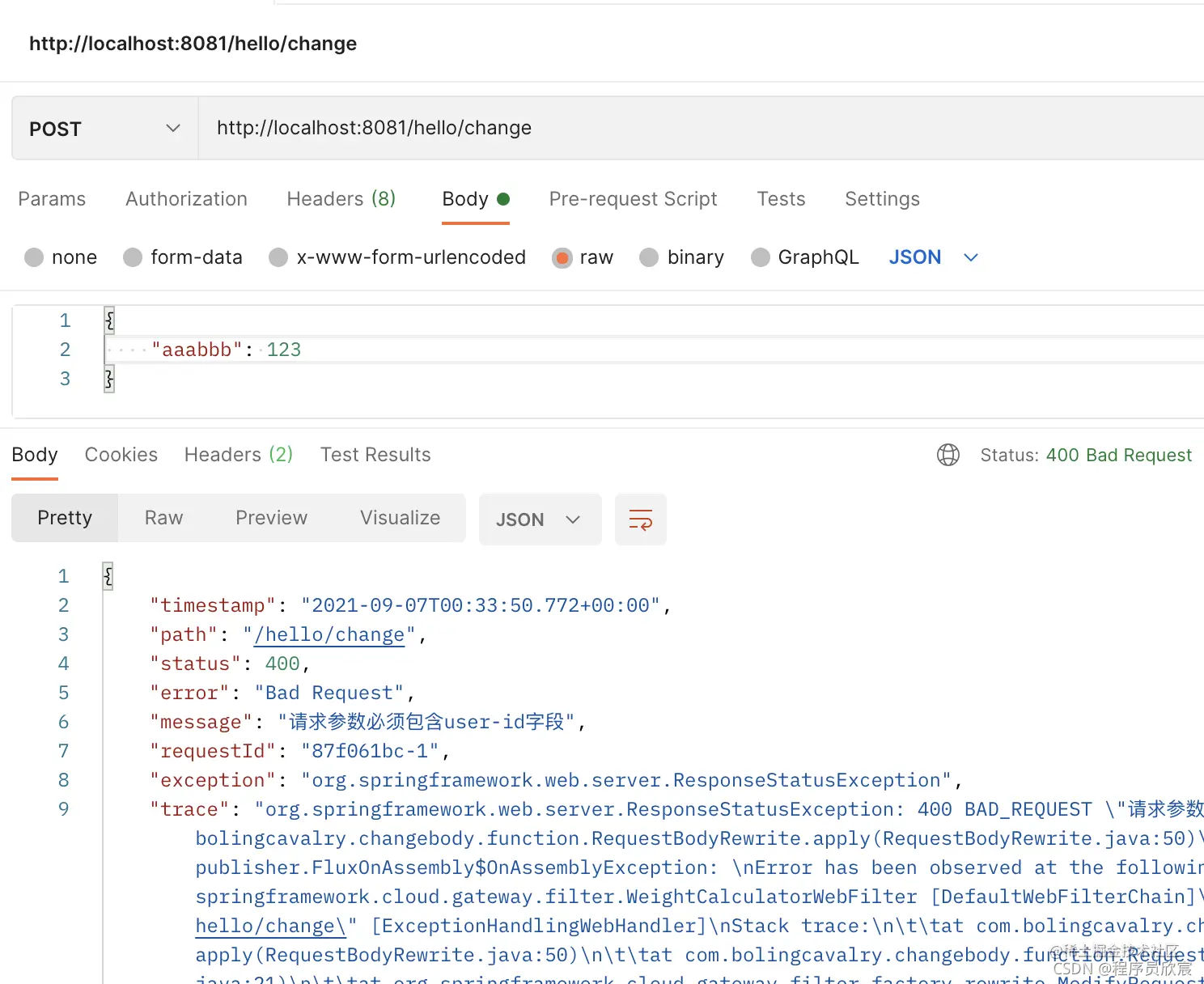Collapse the response JSON opening brace
This screenshot has width=1204, height=984.
click(x=108, y=576)
